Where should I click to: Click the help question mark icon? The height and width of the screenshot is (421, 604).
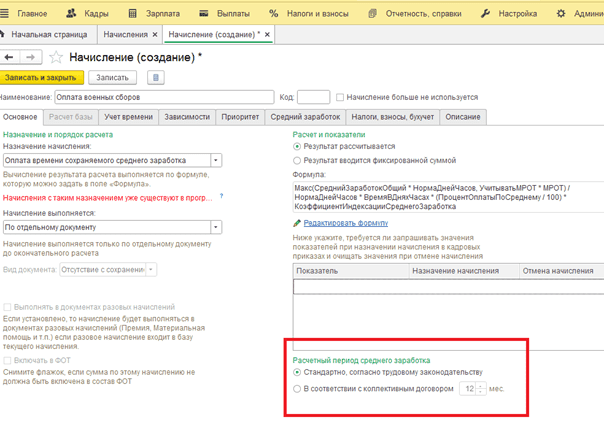(x=221, y=196)
